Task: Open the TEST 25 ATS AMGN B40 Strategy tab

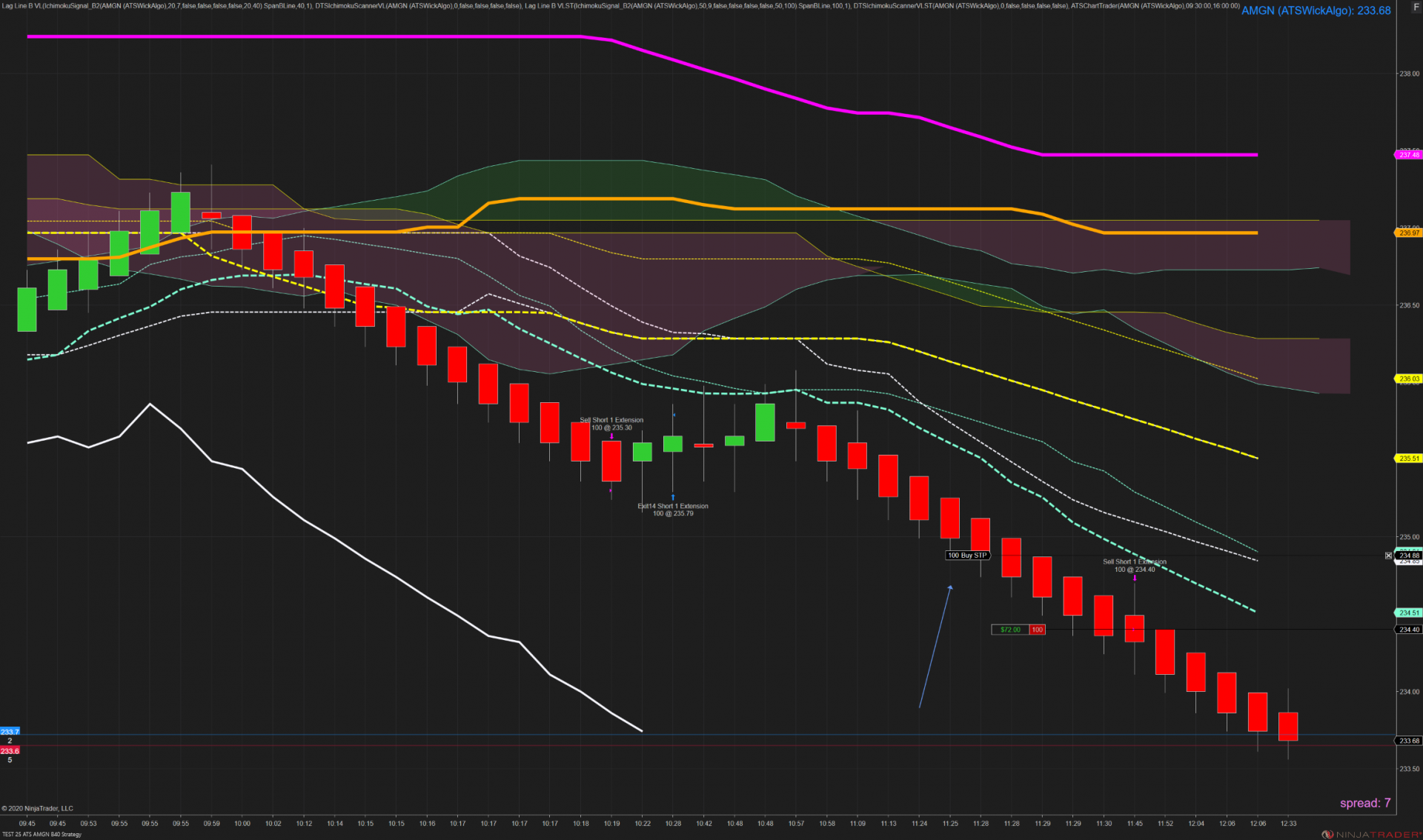Action: 42,835
